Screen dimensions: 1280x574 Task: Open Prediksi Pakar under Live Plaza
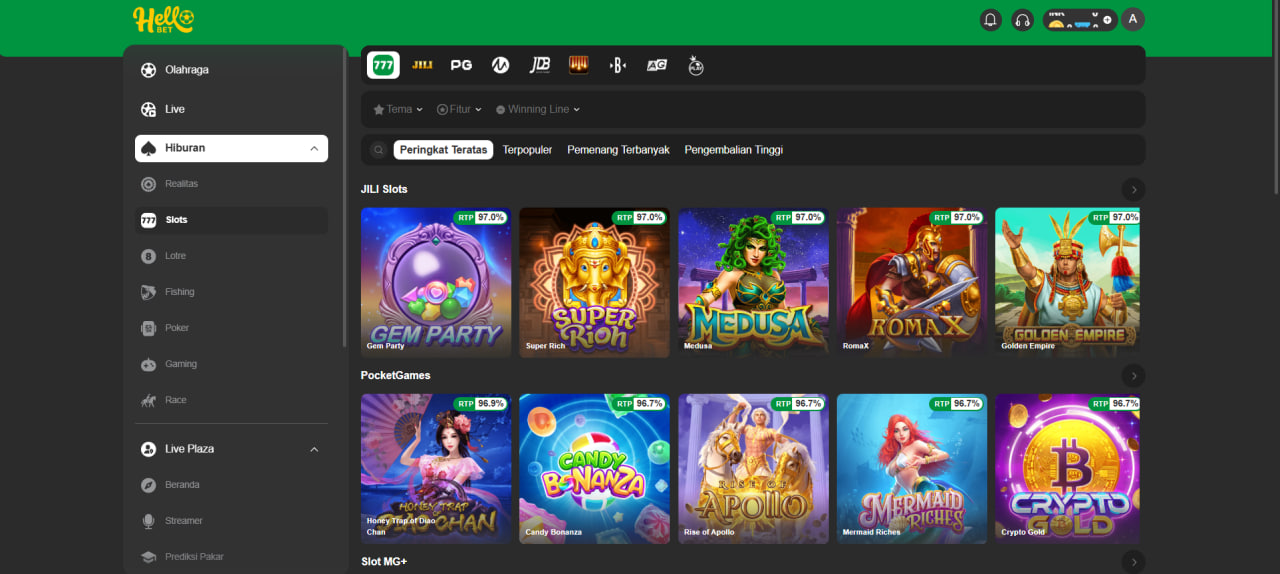pos(231,557)
